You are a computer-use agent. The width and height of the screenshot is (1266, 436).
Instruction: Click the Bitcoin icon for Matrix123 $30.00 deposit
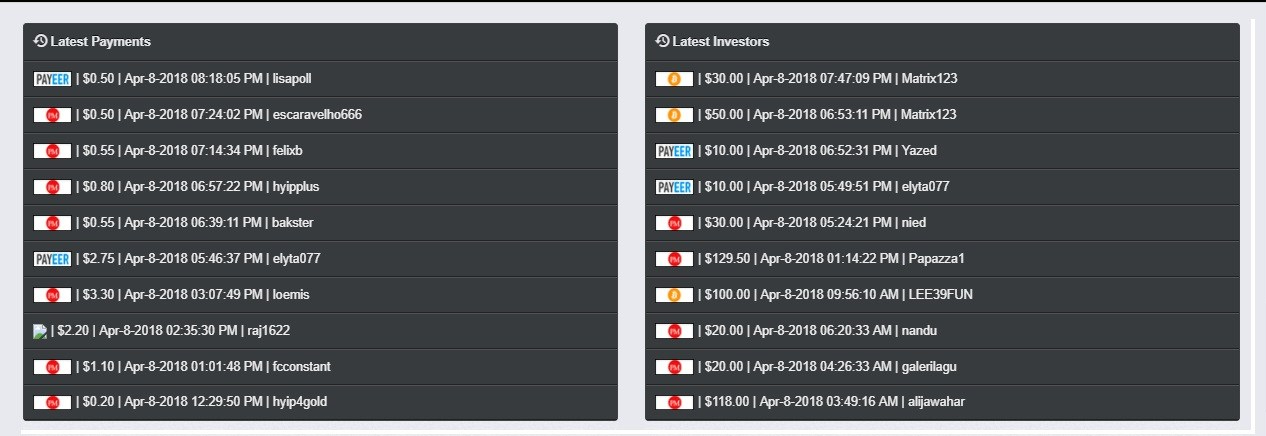pos(674,79)
